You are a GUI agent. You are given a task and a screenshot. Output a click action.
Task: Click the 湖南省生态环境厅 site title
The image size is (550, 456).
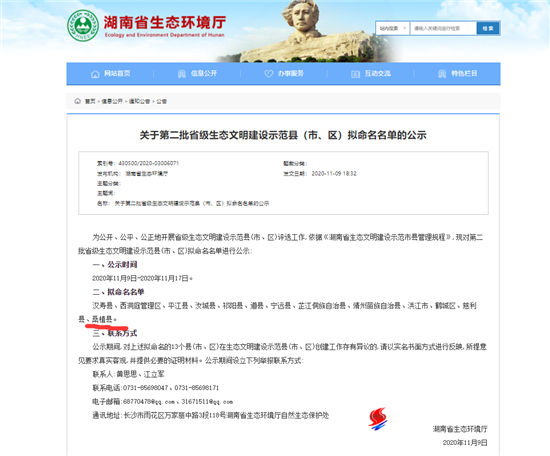[165, 22]
